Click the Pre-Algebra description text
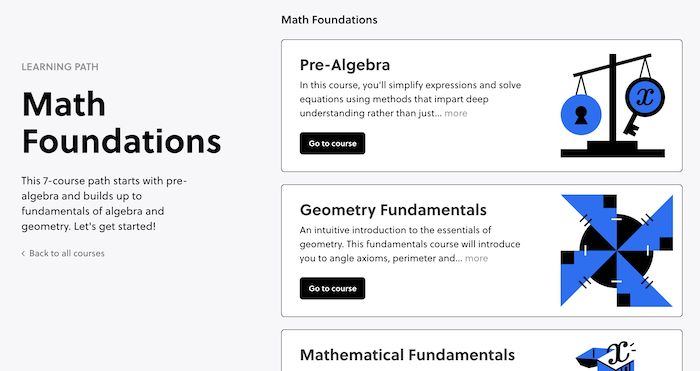 (x=410, y=99)
